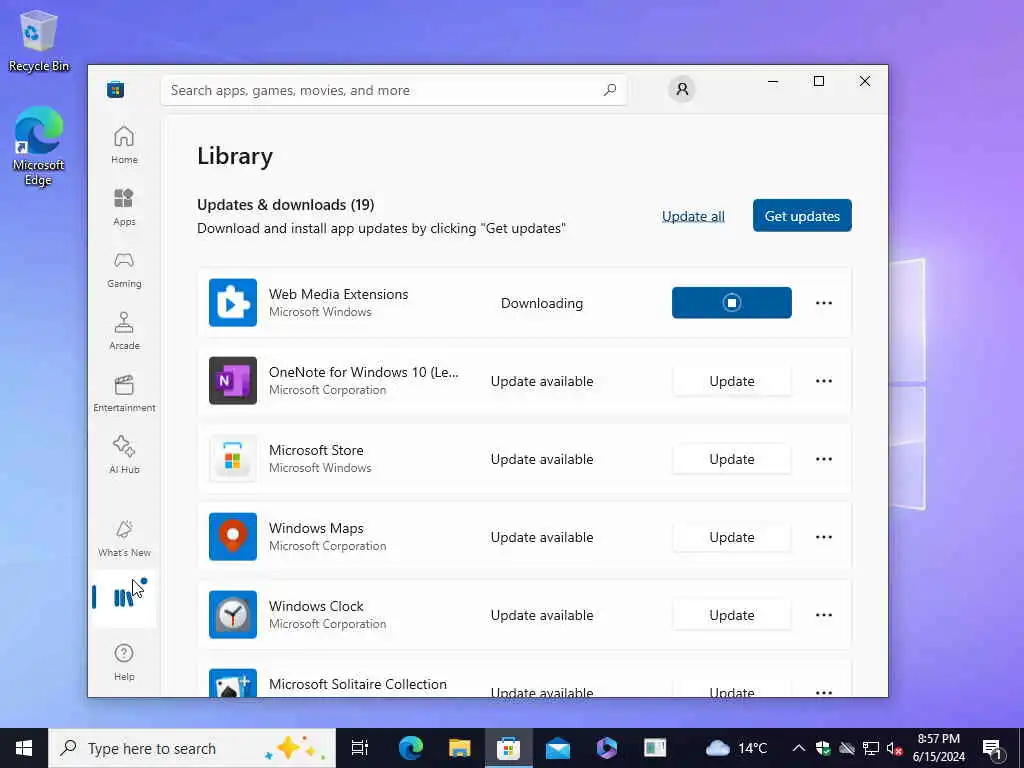Click the Get updates button
The image size is (1024, 768).
coord(802,216)
